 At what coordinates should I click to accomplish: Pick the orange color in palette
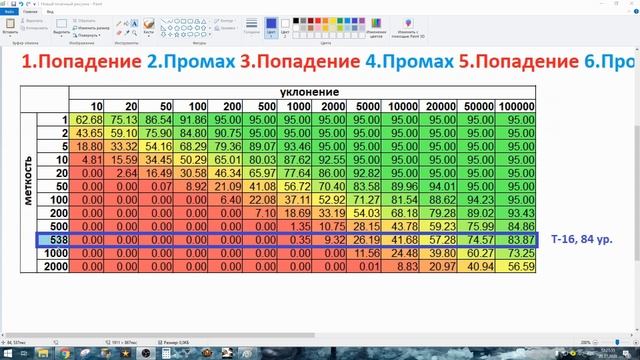pos(325,21)
